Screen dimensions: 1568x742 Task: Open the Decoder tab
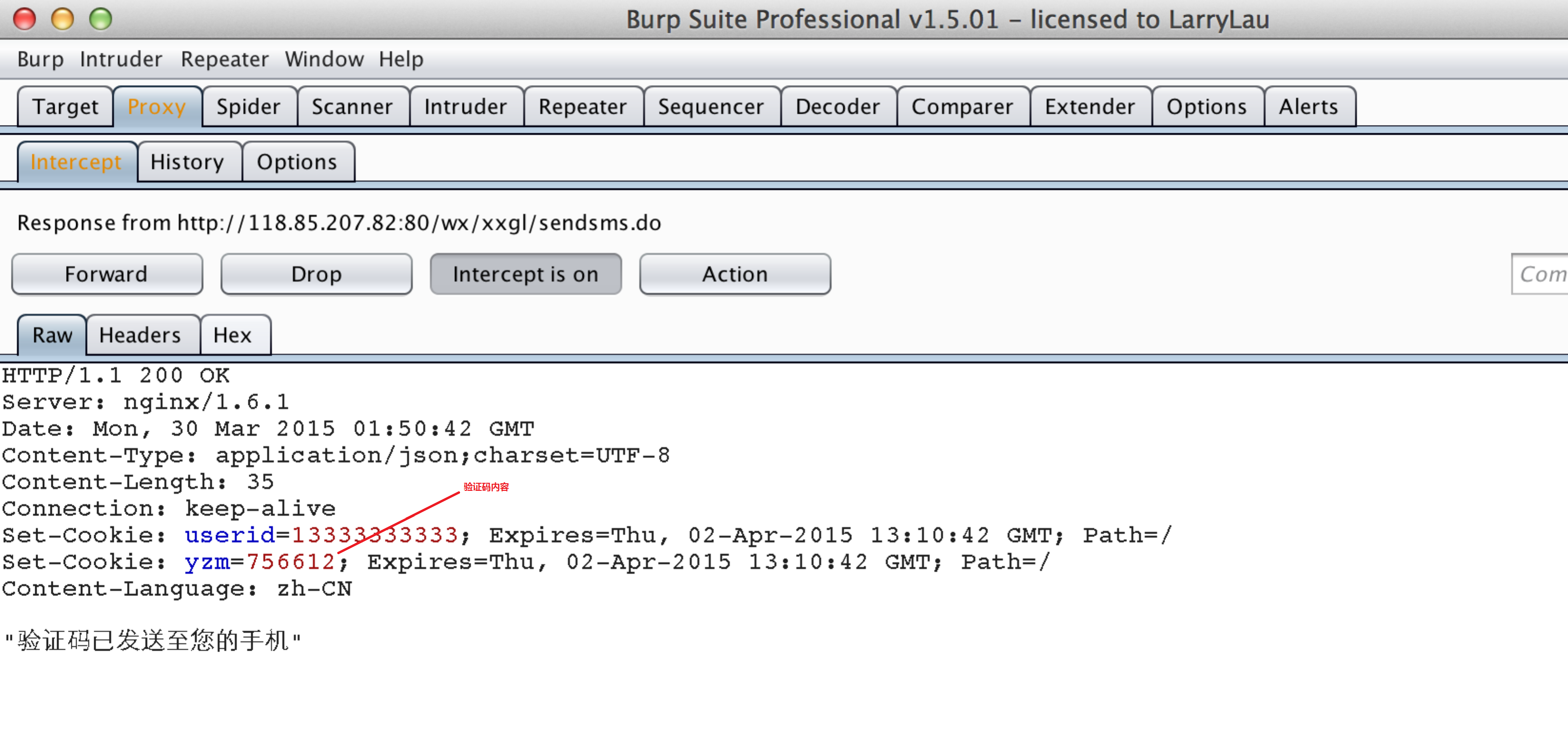tap(838, 107)
